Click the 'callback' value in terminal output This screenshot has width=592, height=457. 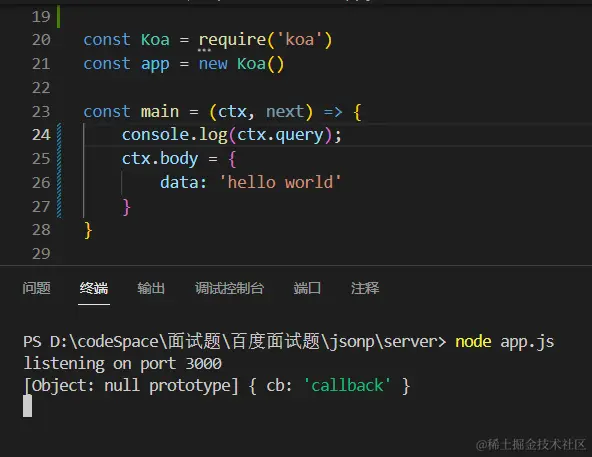pos(347,386)
